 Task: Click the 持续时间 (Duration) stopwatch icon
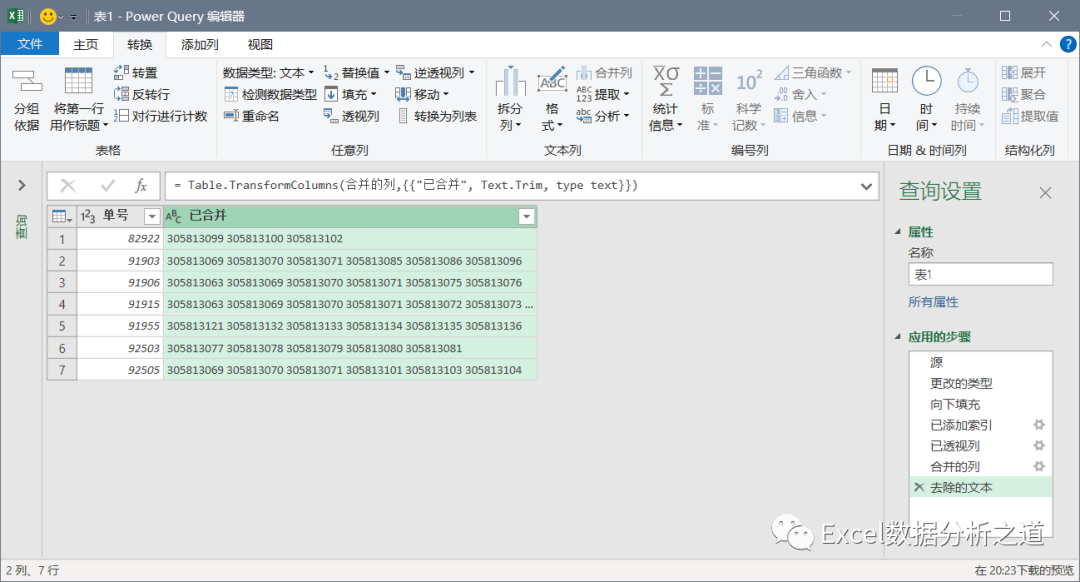coord(968,81)
